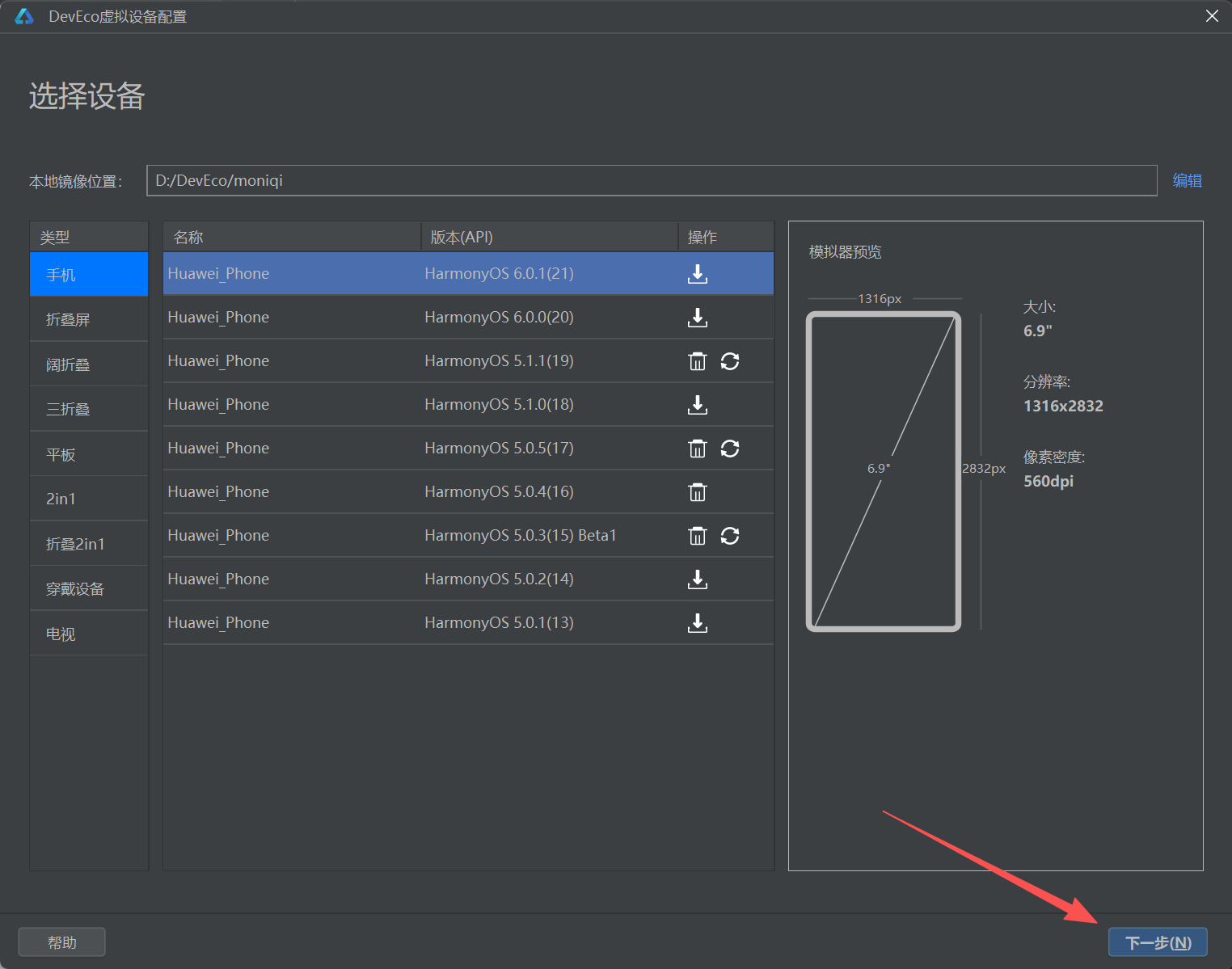Click the 操作 column header
The height and width of the screenshot is (969, 1232).
726,237
